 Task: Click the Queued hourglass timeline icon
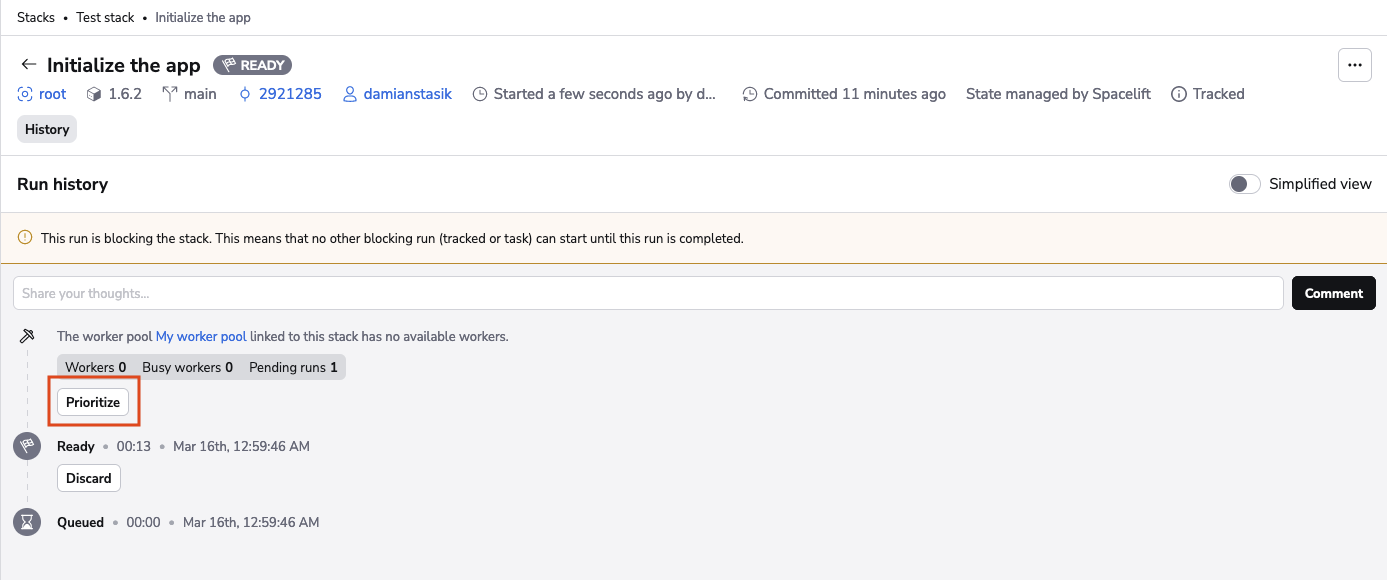27,522
